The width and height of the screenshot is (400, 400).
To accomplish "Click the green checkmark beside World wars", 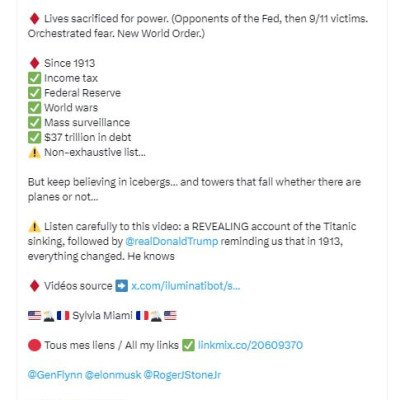I will [34, 108].
